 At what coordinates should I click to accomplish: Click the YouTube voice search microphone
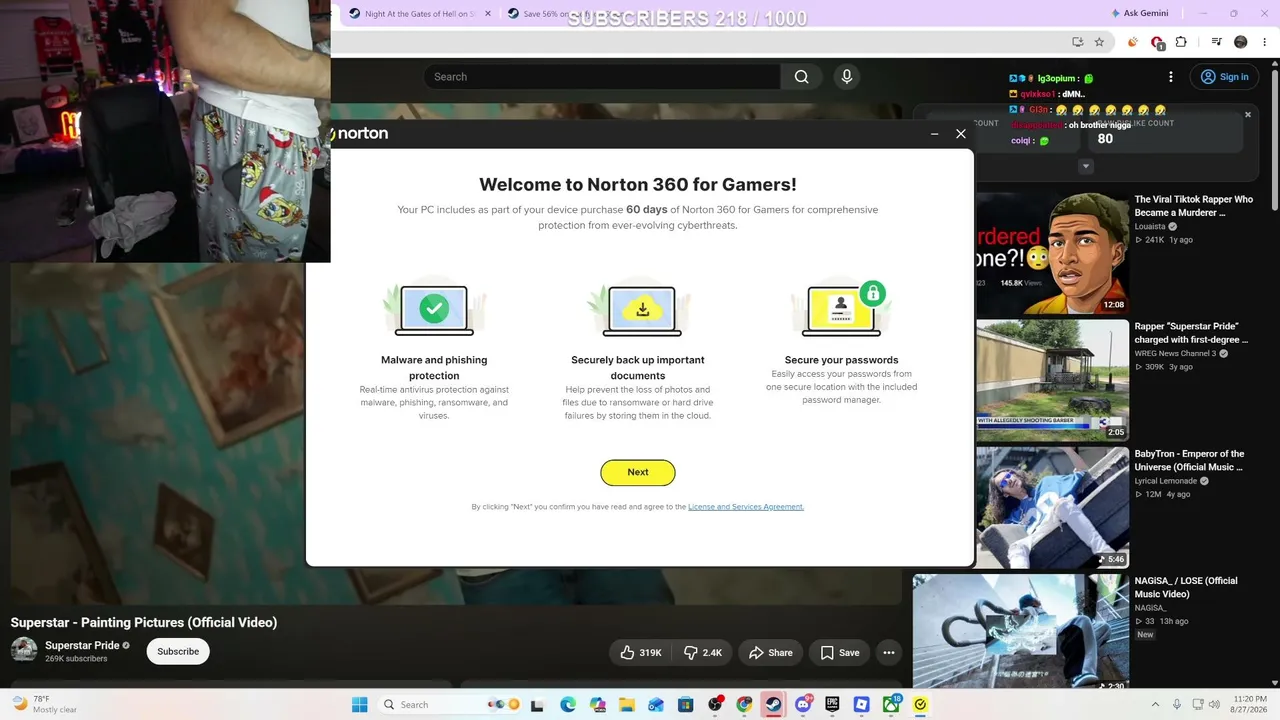tap(847, 77)
